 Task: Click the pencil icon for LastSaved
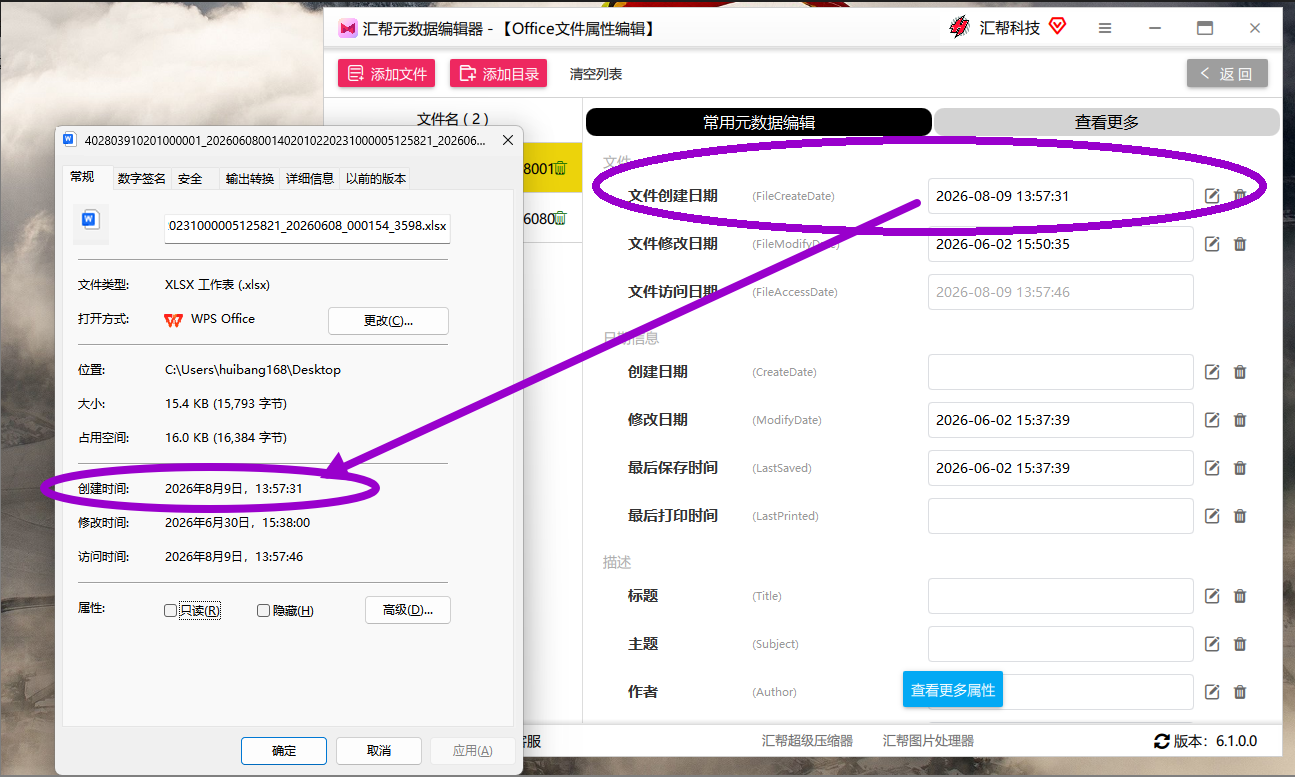tap(1212, 468)
